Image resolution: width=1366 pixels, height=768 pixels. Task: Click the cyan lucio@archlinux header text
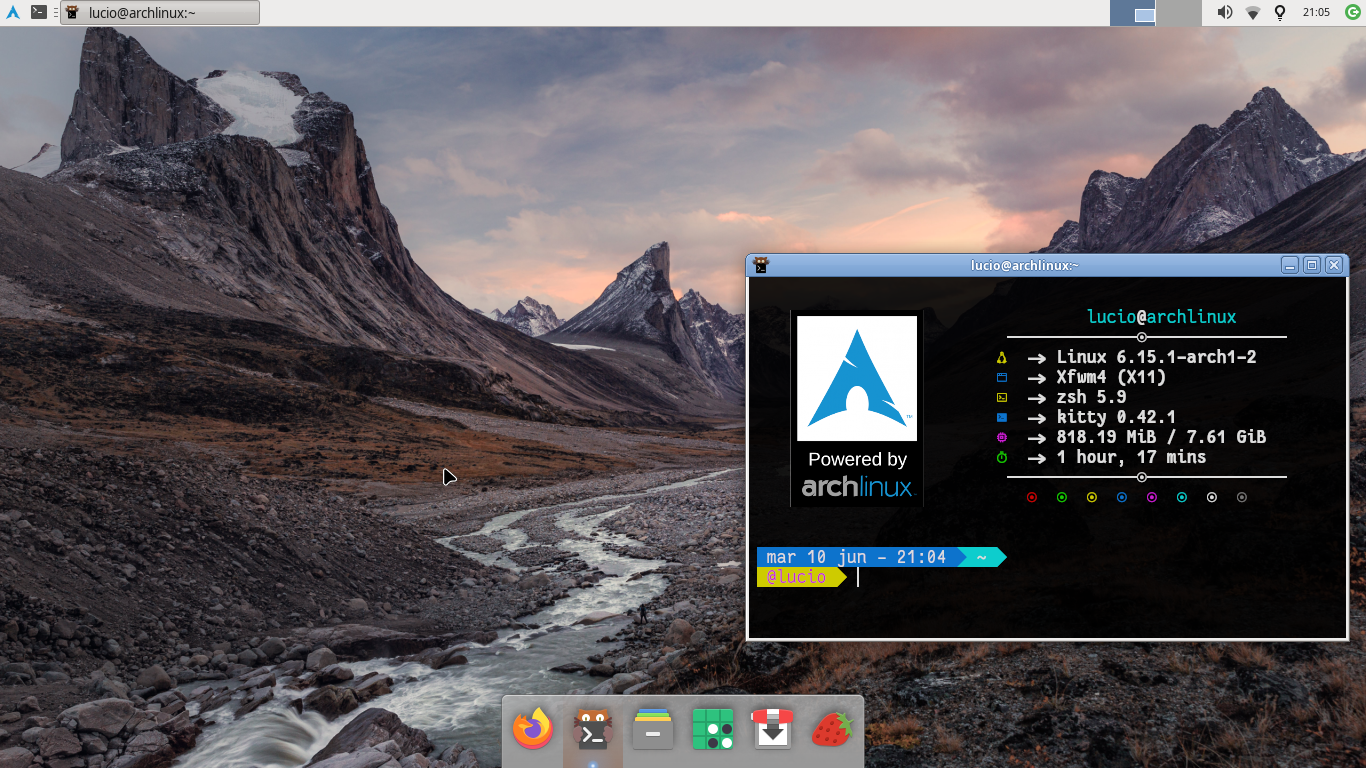1162,317
